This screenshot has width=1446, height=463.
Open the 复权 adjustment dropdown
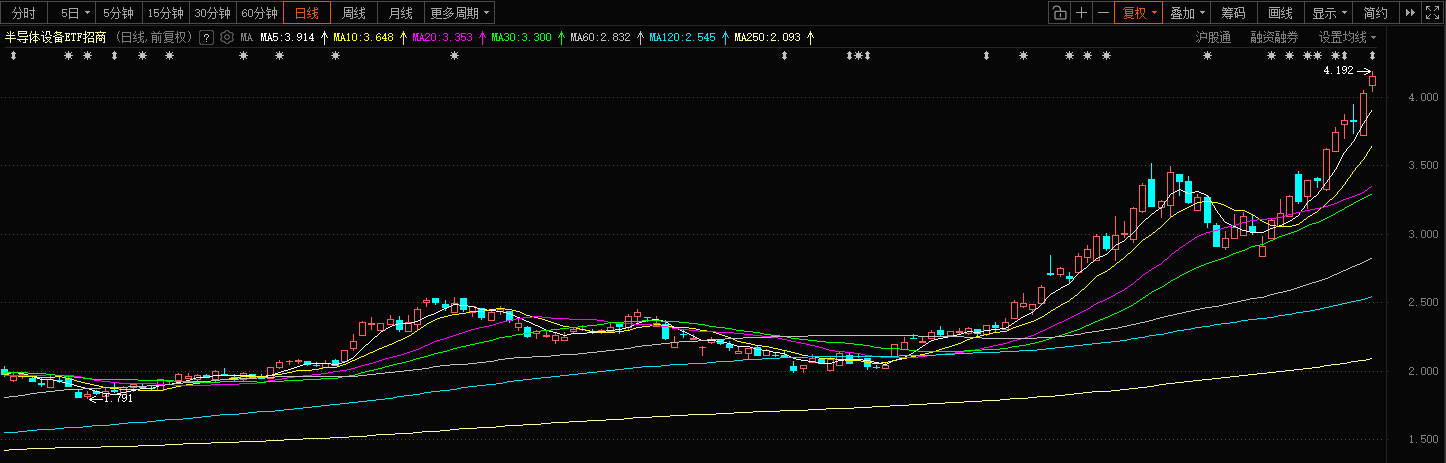click(x=1139, y=13)
